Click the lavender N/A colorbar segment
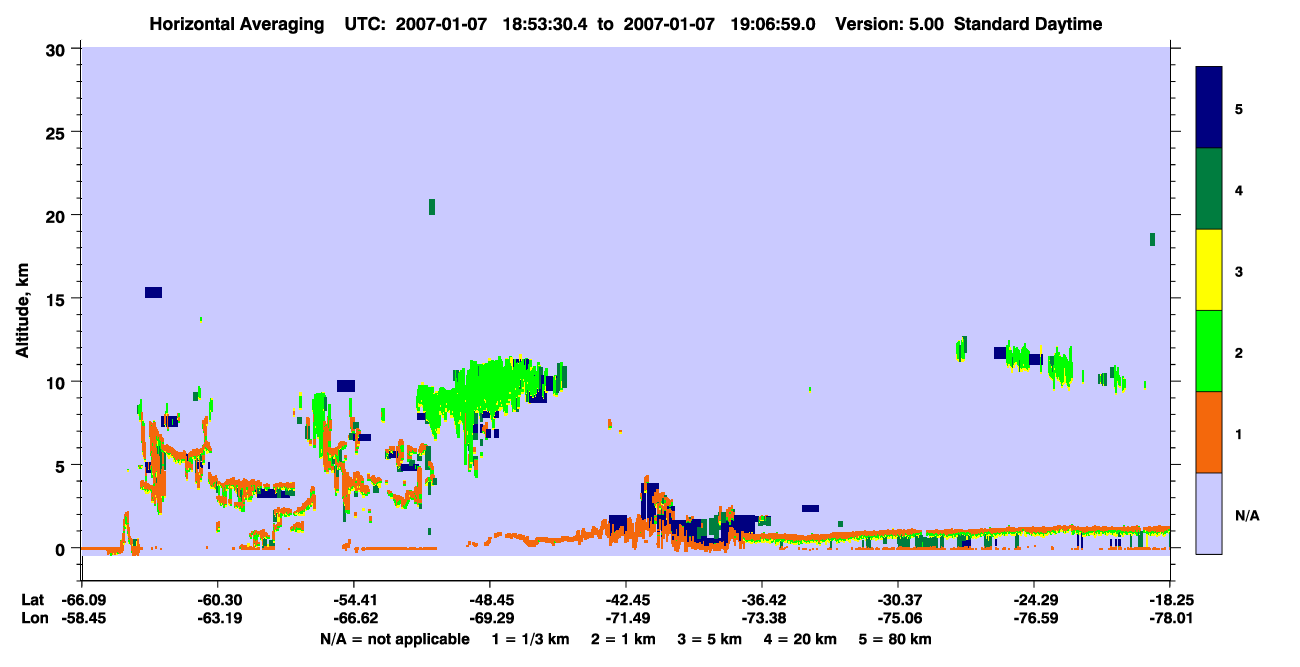 click(1209, 513)
